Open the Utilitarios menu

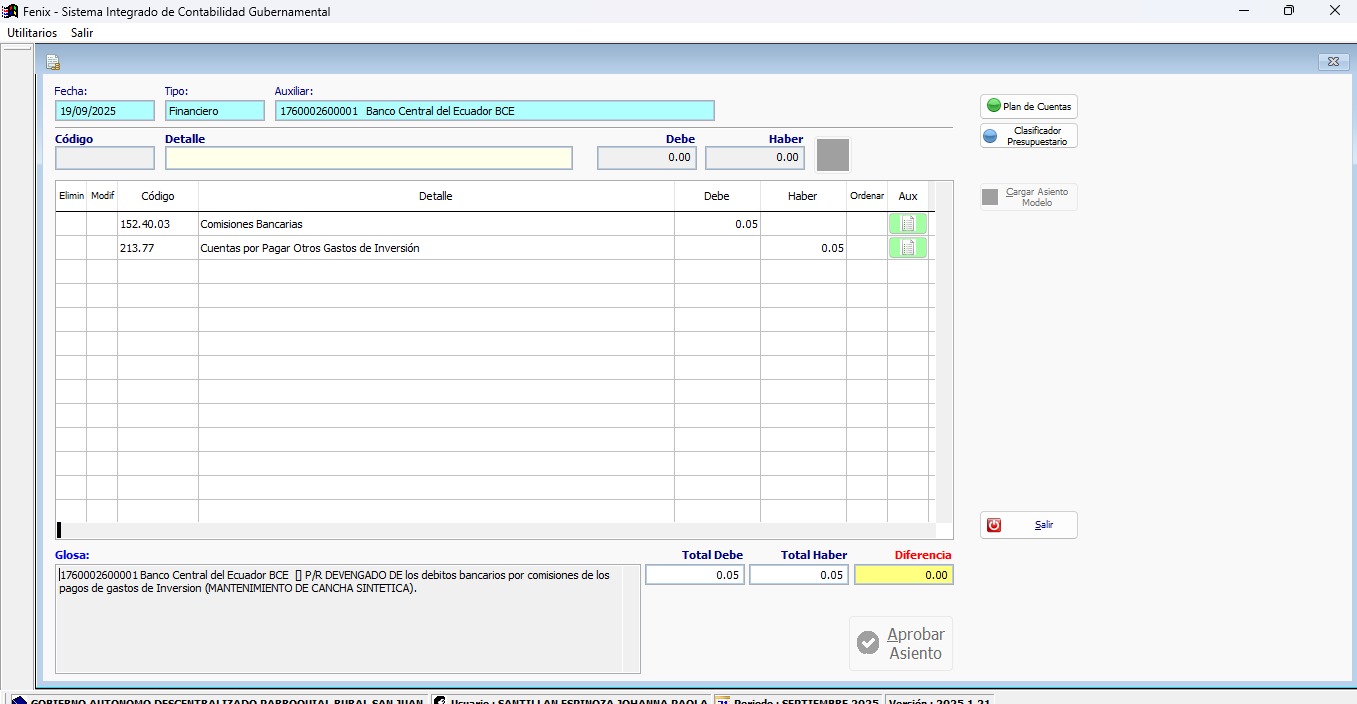32,32
